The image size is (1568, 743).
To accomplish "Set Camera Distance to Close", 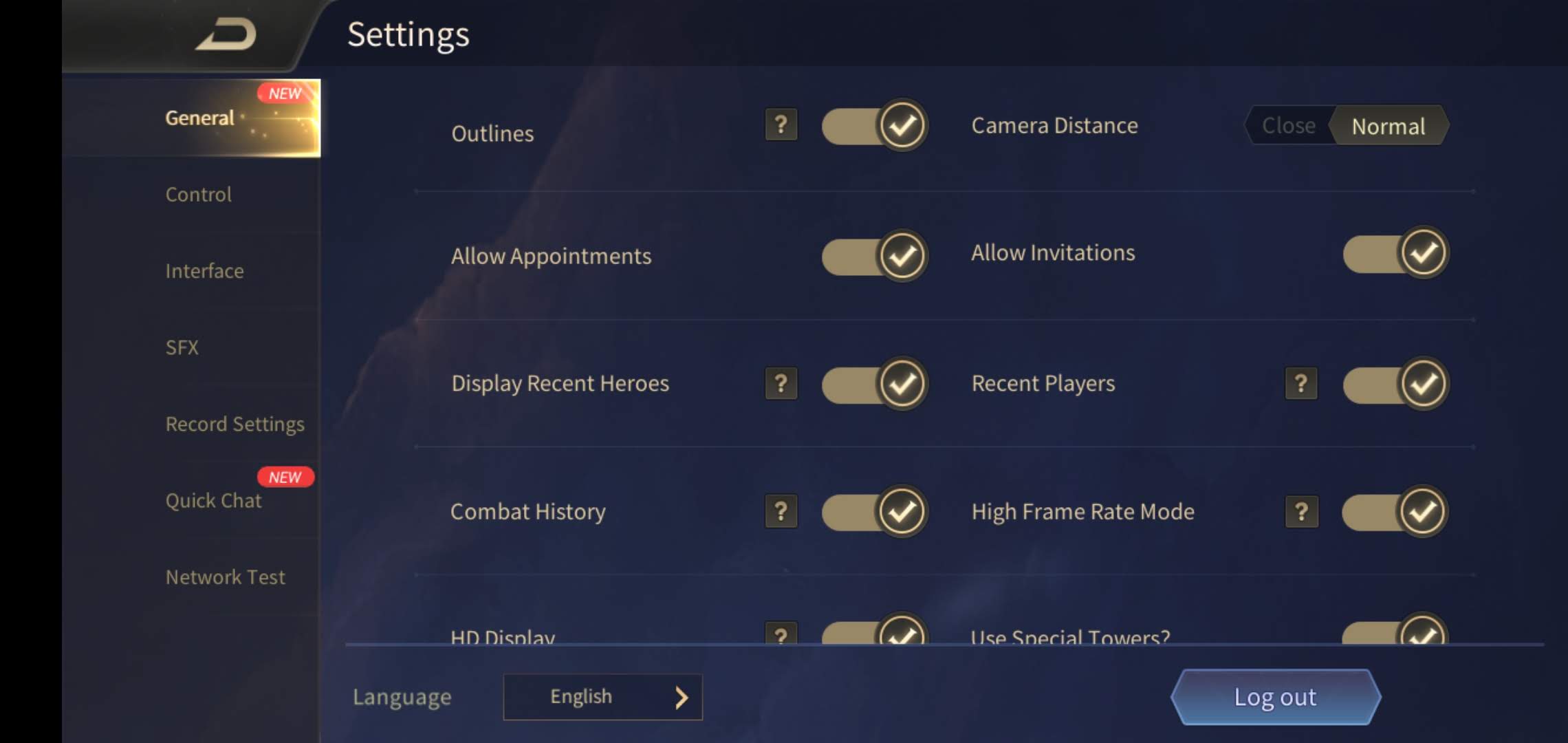I will tap(1288, 126).
